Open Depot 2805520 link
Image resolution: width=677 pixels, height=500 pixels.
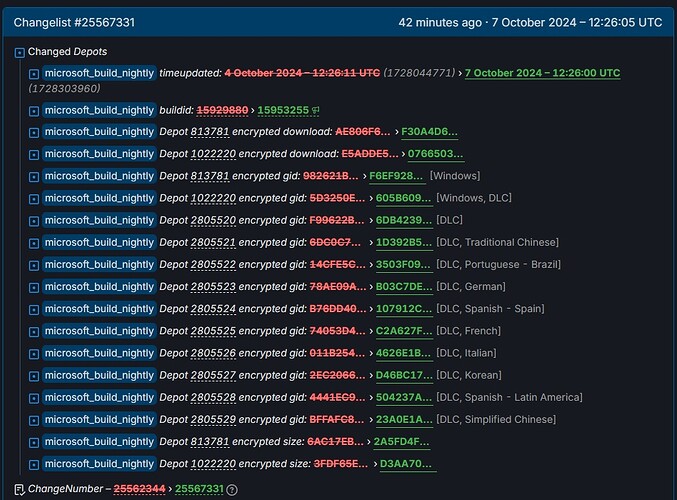pos(213,220)
